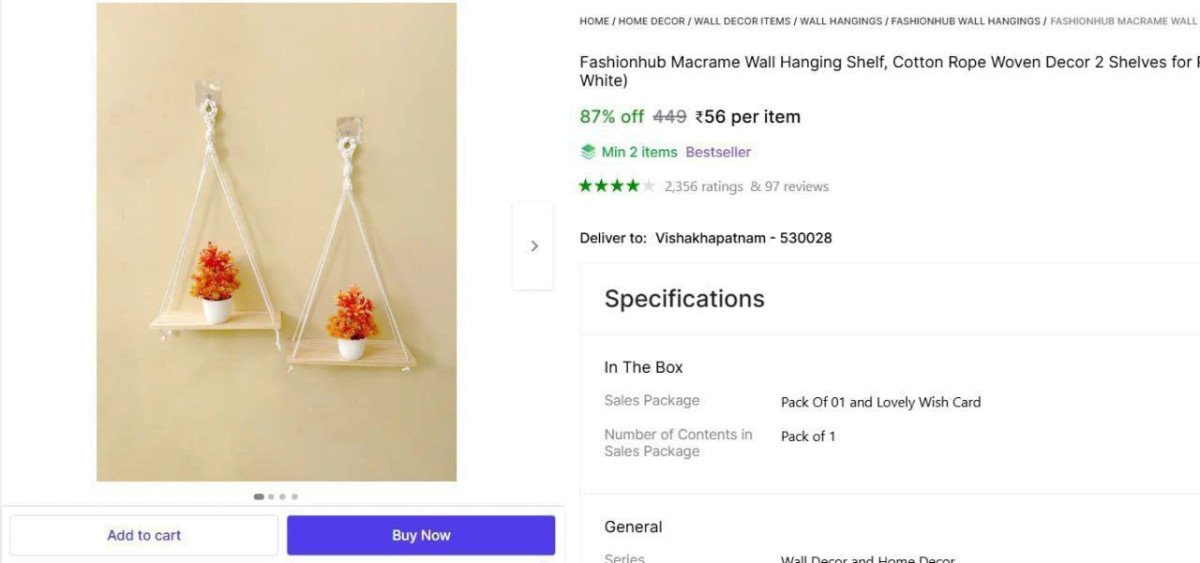Open FASHIONHUB WALL HANGINGS breadcrumb link

(965, 21)
